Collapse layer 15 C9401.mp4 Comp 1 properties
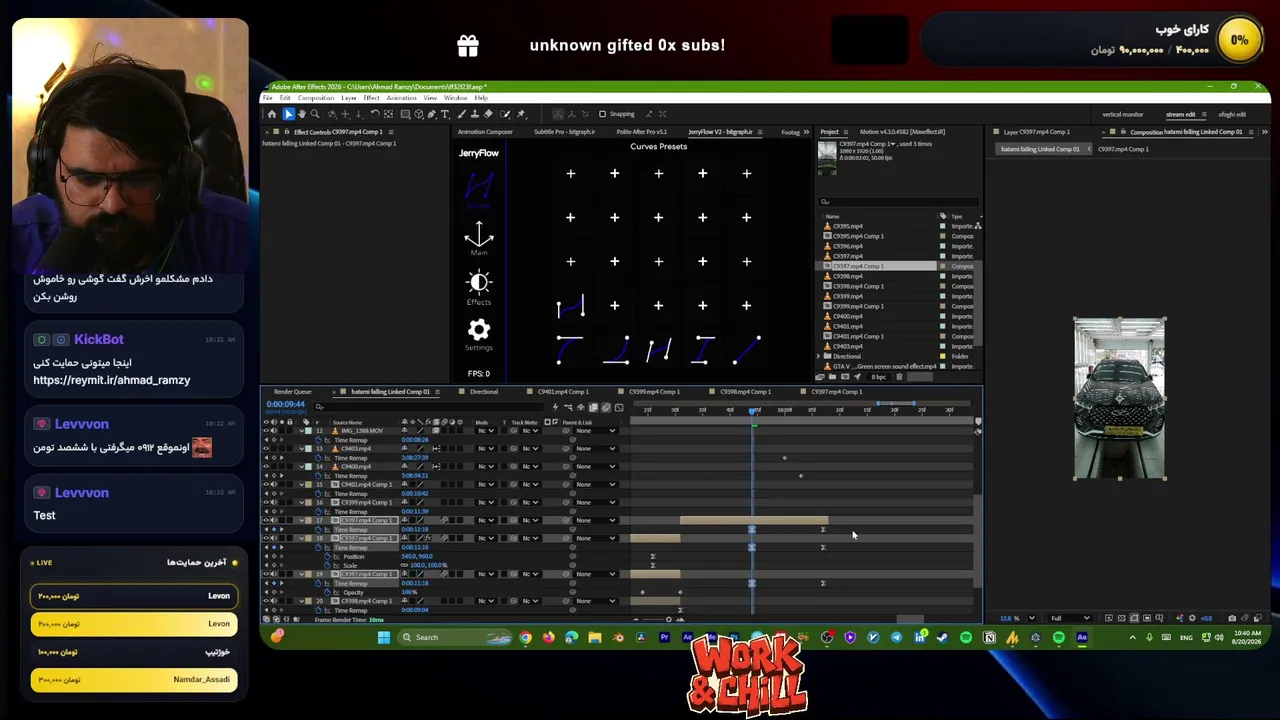The image size is (1280, 720). click(x=301, y=485)
